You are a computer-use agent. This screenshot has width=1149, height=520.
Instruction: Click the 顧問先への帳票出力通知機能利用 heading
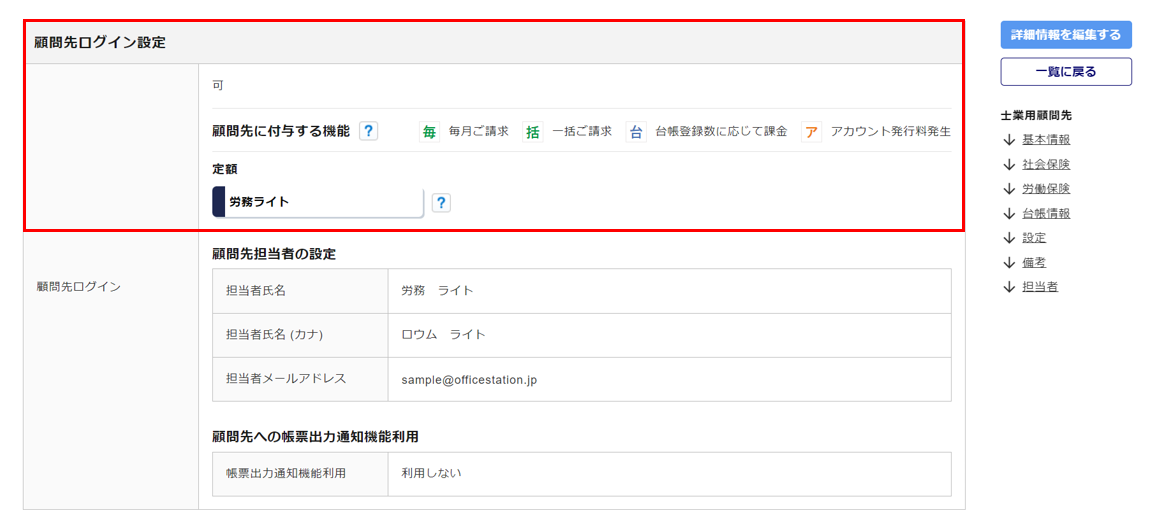coord(315,437)
